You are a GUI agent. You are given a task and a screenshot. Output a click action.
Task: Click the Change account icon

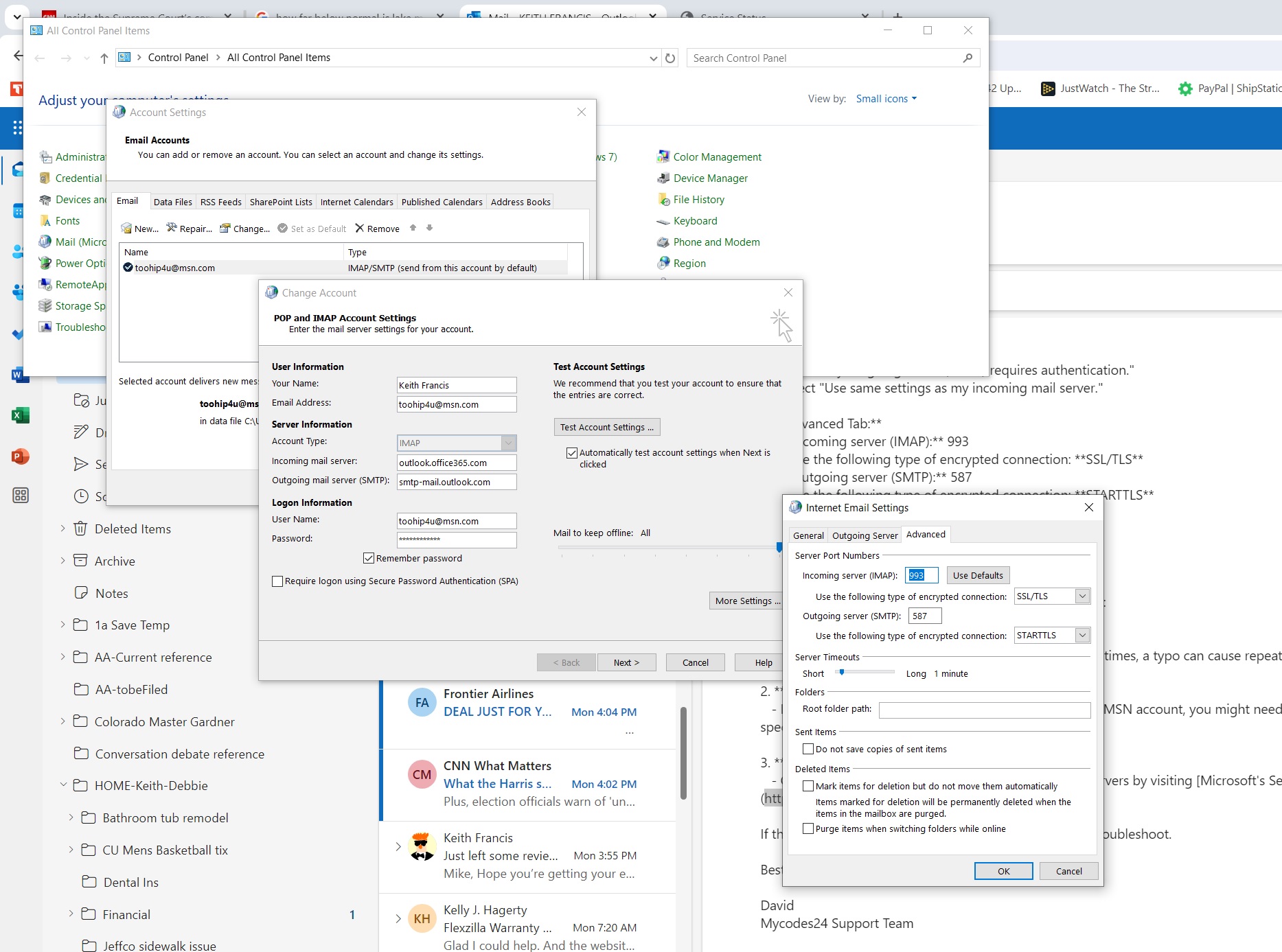tap(225, 229)
